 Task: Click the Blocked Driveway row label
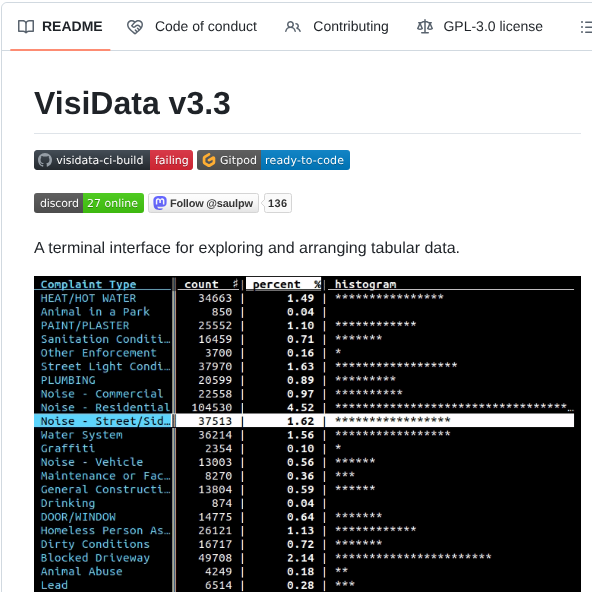[95, 557]
